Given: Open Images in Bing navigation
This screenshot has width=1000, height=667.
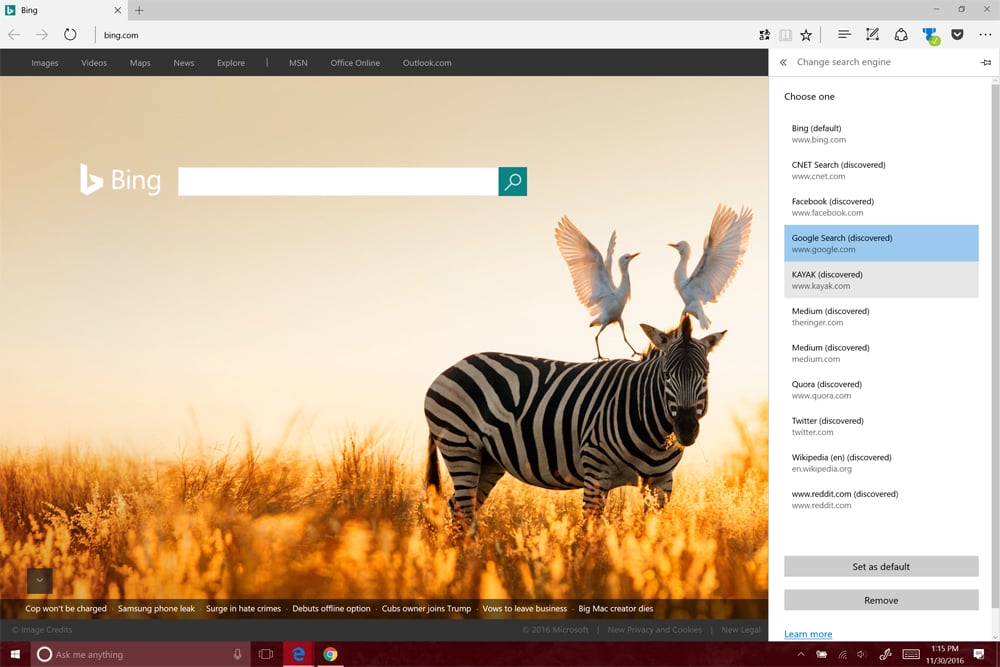Looking at the screenshot, I should pyautogui.click(x=45, y=63).
